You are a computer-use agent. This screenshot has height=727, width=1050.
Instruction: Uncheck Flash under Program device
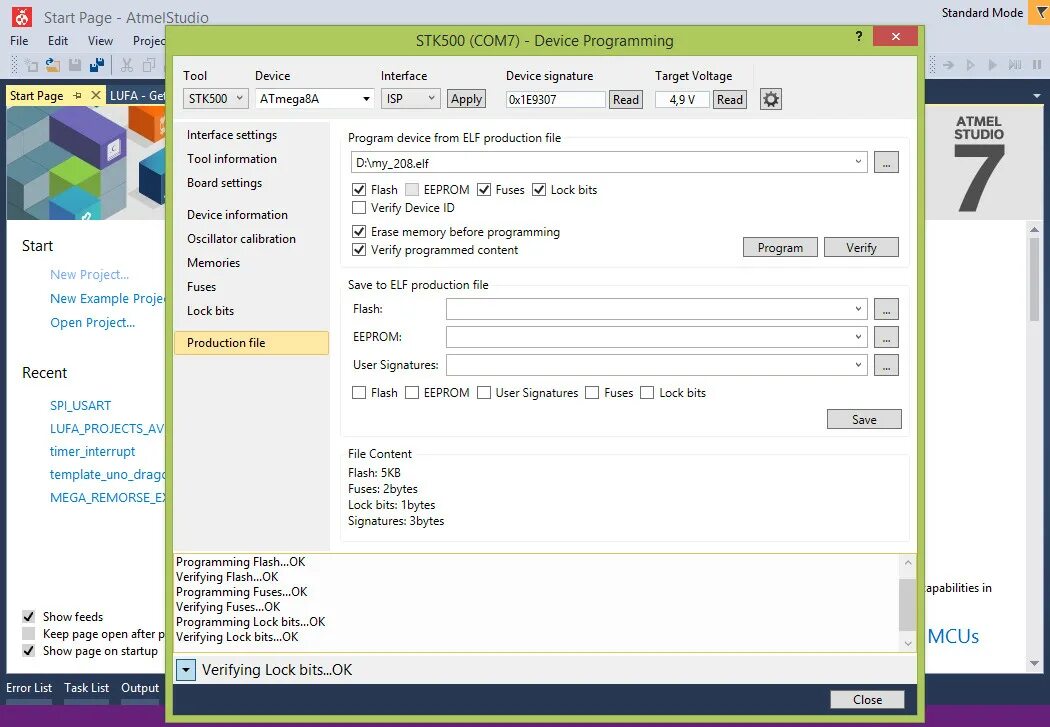tap(359, 189)
